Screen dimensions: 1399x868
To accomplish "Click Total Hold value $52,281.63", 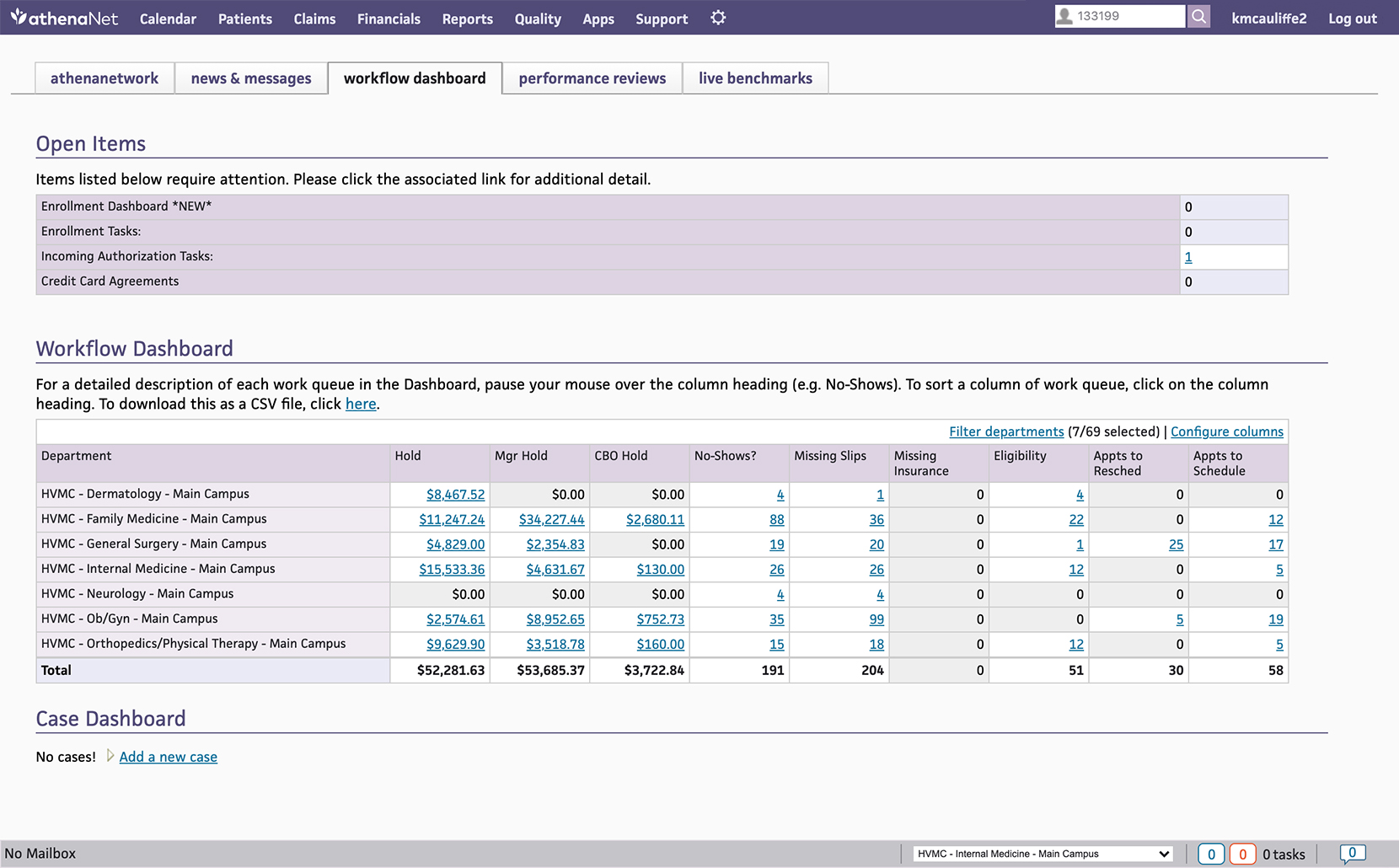I will (x=451, y=671).
